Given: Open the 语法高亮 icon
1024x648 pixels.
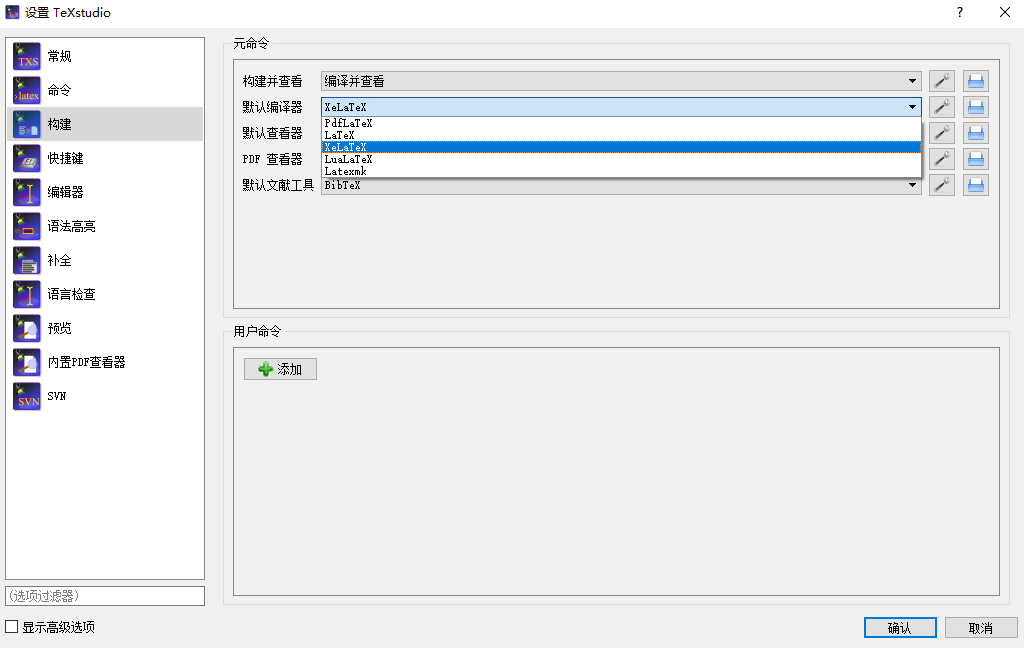Looking at the screenshot, I should (x=27, y=226).
